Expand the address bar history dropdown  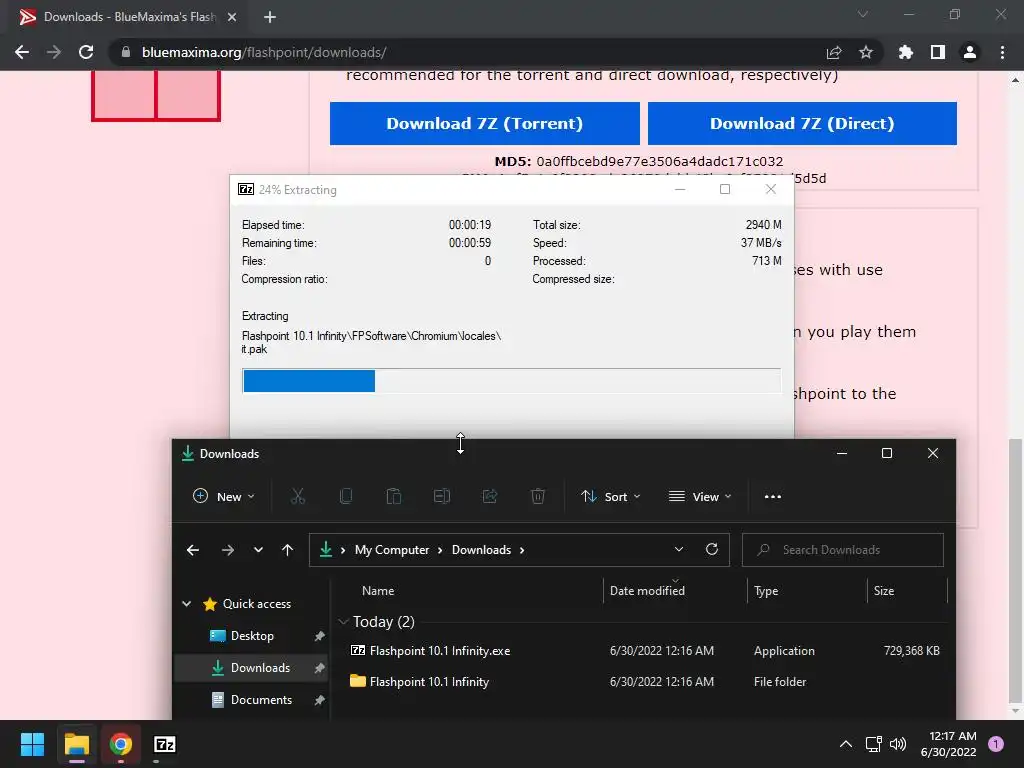(x=679, y=549)
